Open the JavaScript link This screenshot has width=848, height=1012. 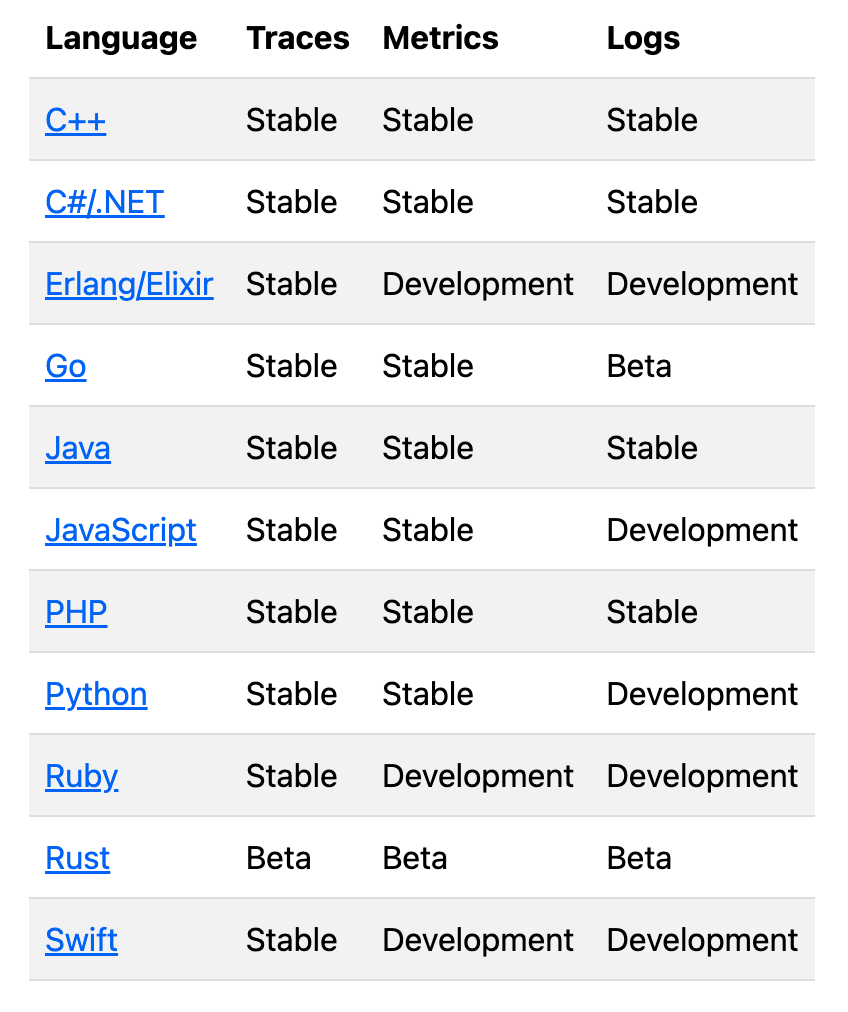pos(121,530)
